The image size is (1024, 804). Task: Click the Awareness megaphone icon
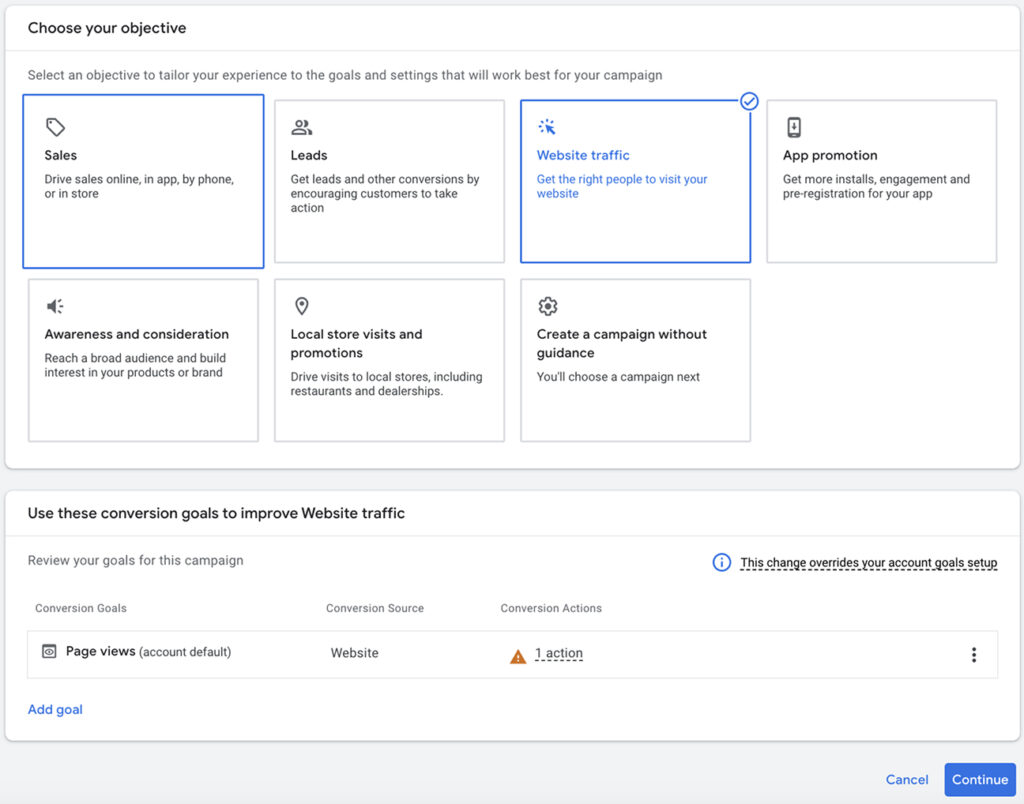(56, 306)
